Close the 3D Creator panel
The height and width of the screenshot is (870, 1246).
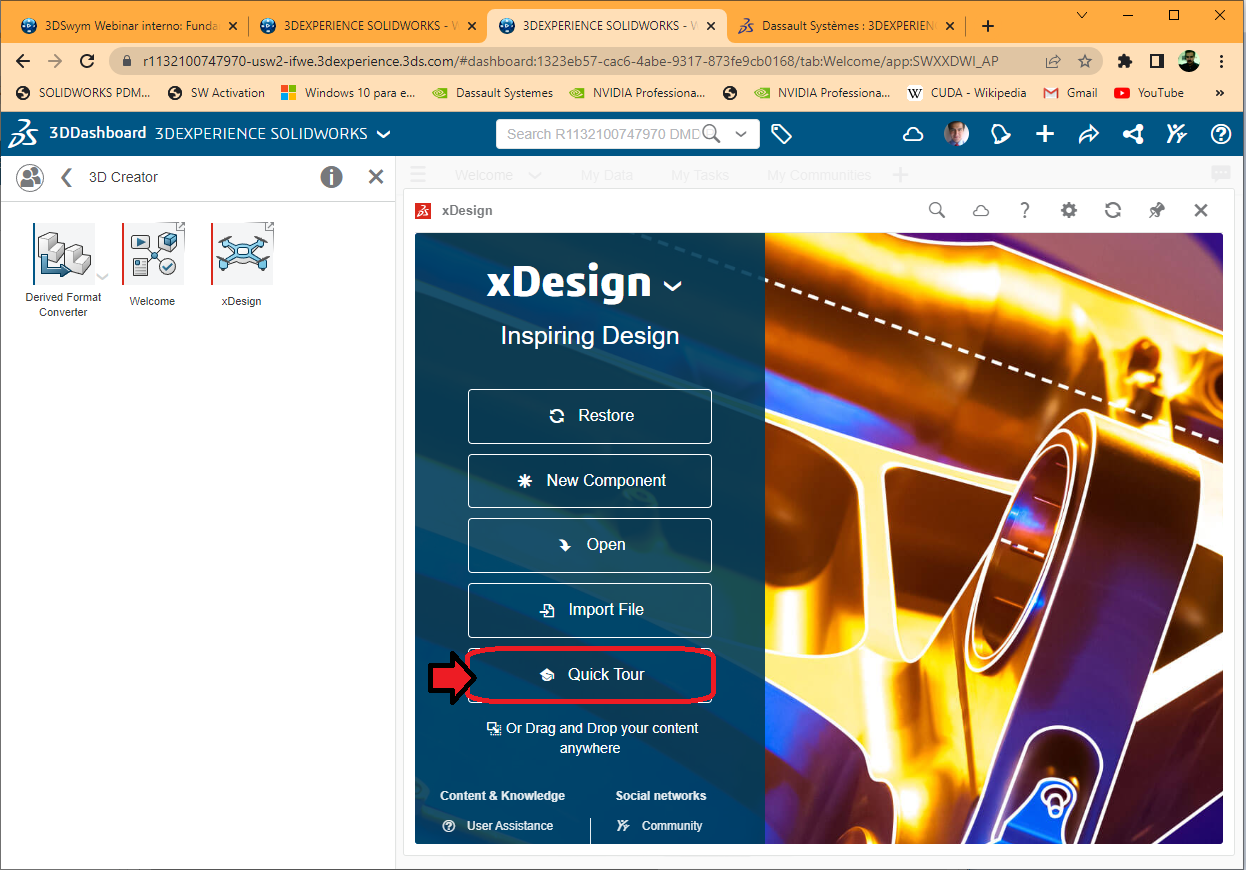pyautogui.click(x=376, y=177)
